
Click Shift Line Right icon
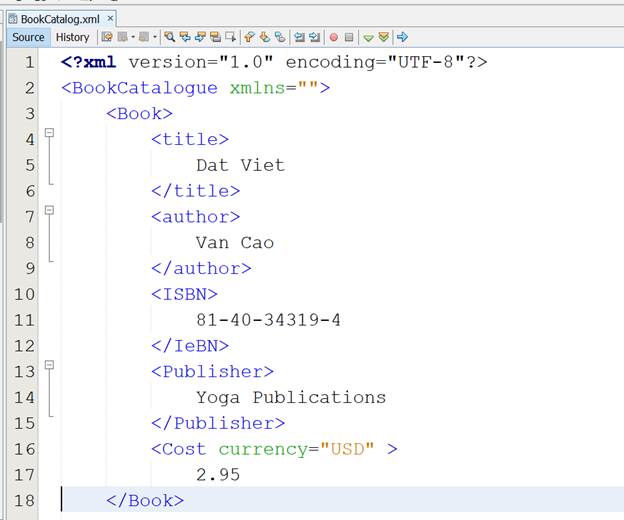(314, 37)
